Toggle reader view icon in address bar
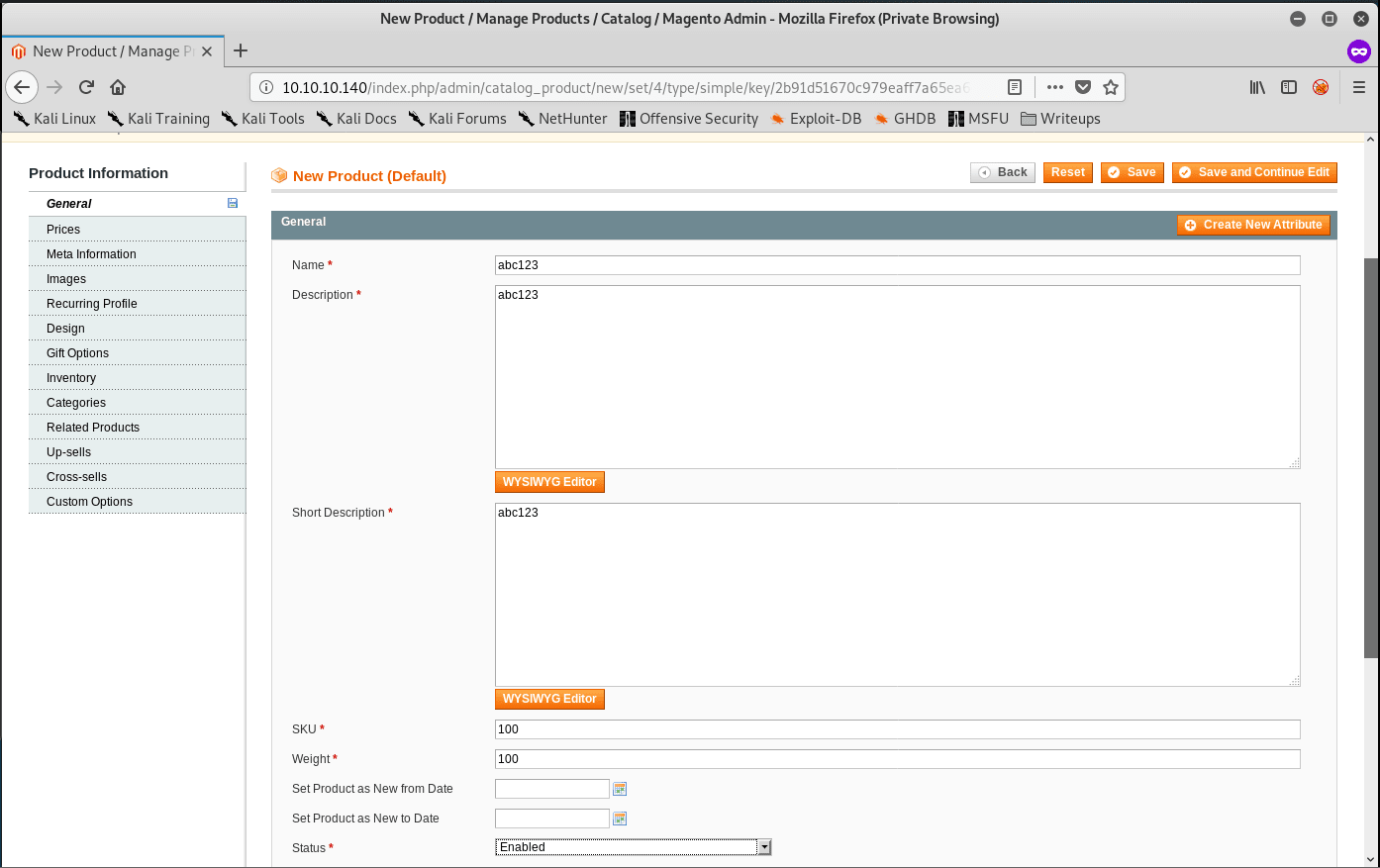 (x=1015, y=87)
